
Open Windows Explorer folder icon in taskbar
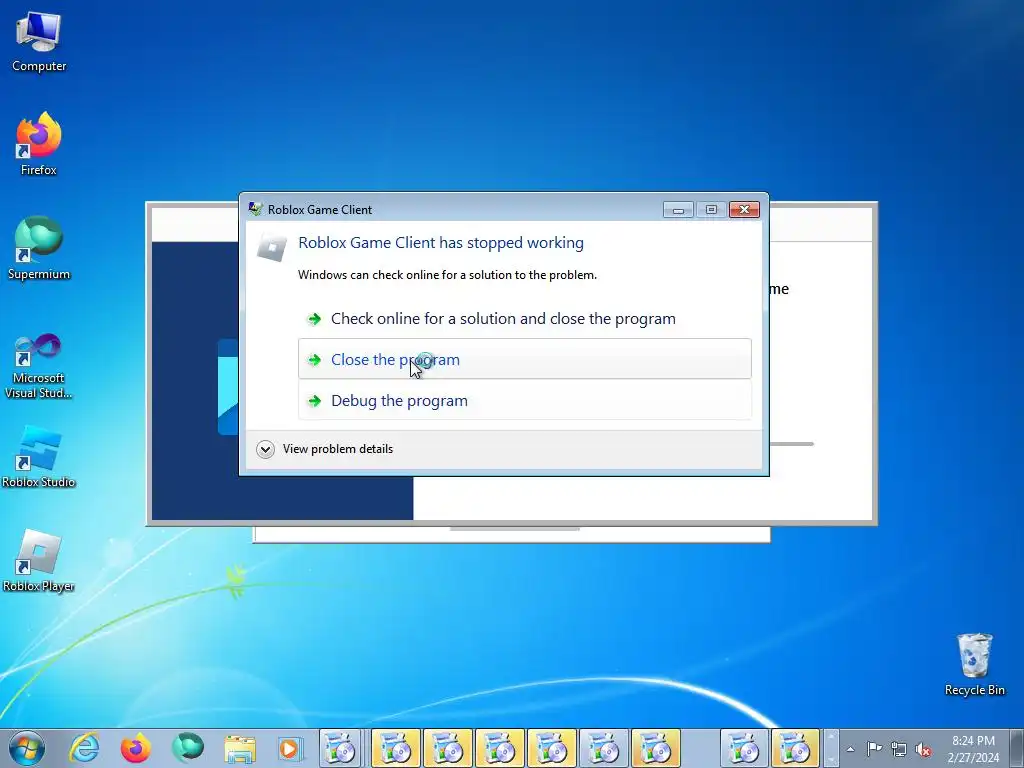point(240,748)
